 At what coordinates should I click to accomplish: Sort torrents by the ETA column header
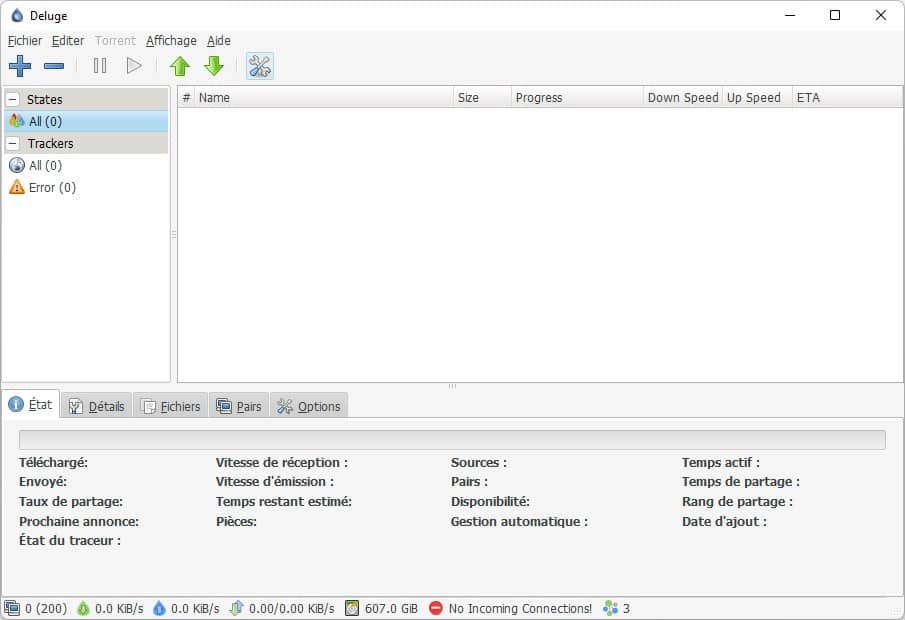(x=847, y=98)
